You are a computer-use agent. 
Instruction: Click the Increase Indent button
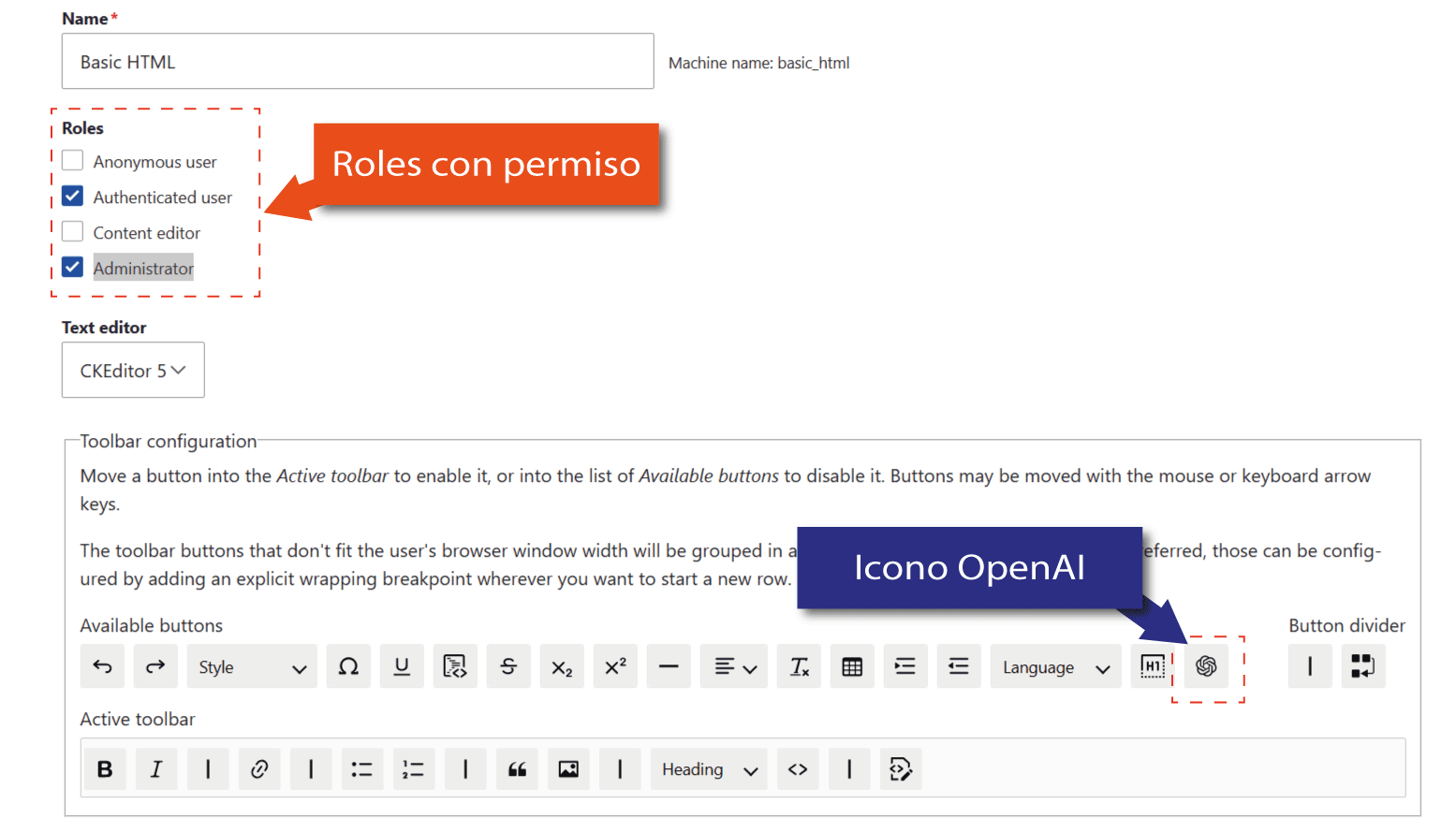coord(905,666)
